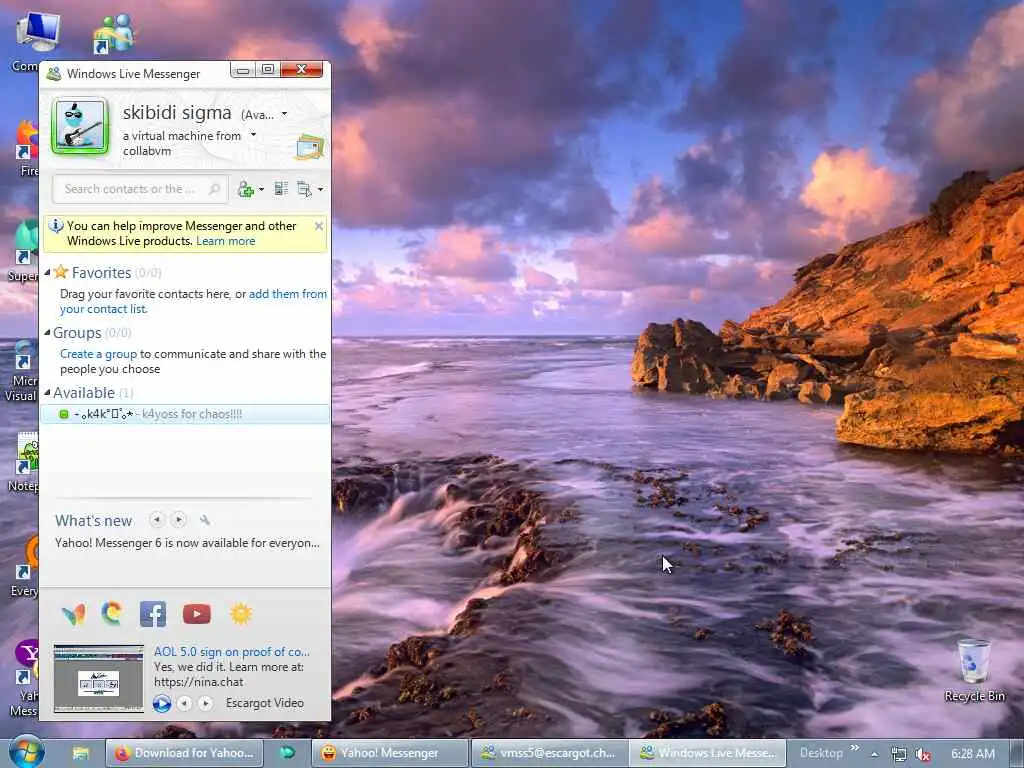
Task: Click the change contact list layout icon
Action: (x=281, y=189)
